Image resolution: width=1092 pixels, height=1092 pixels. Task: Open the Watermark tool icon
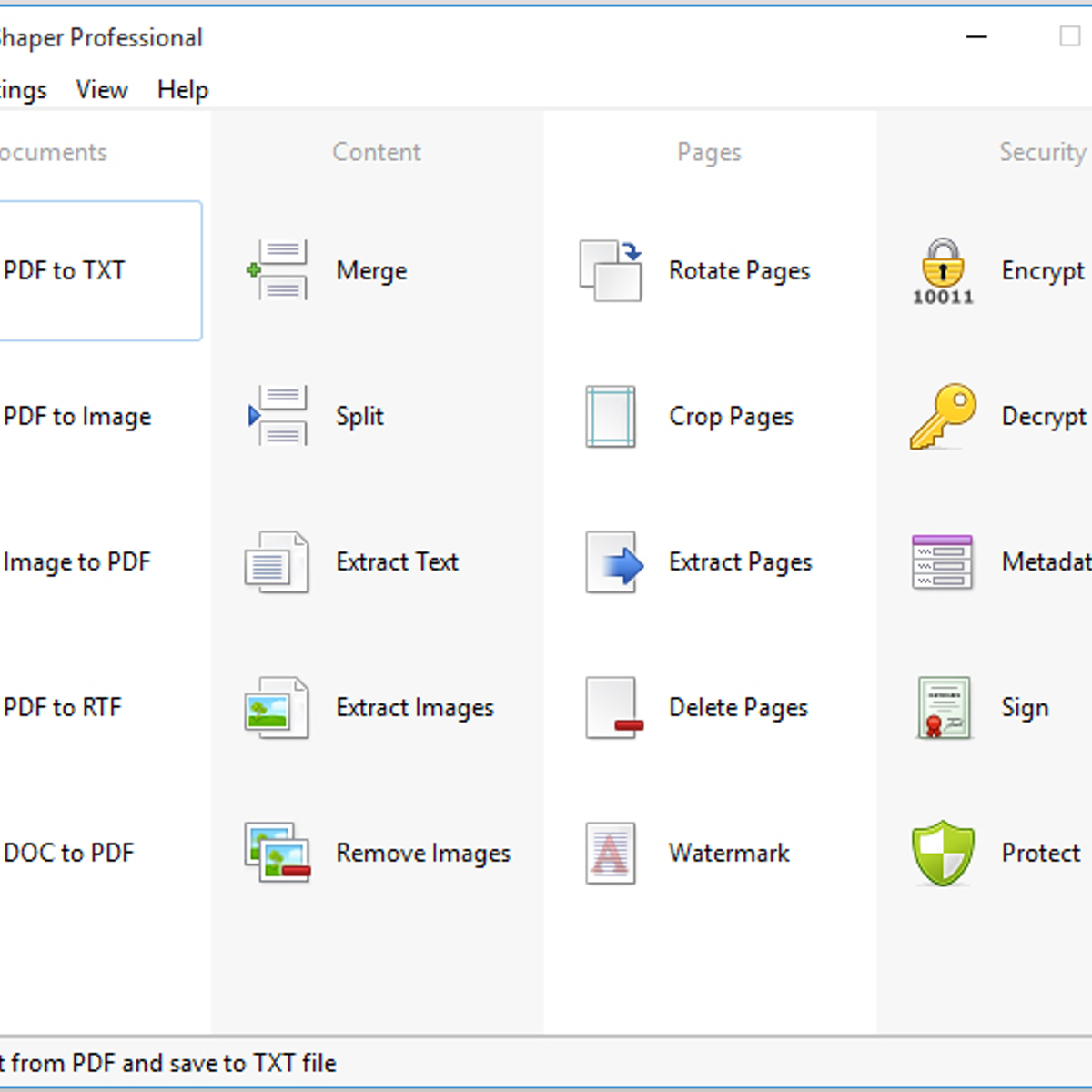pos(611,854)
